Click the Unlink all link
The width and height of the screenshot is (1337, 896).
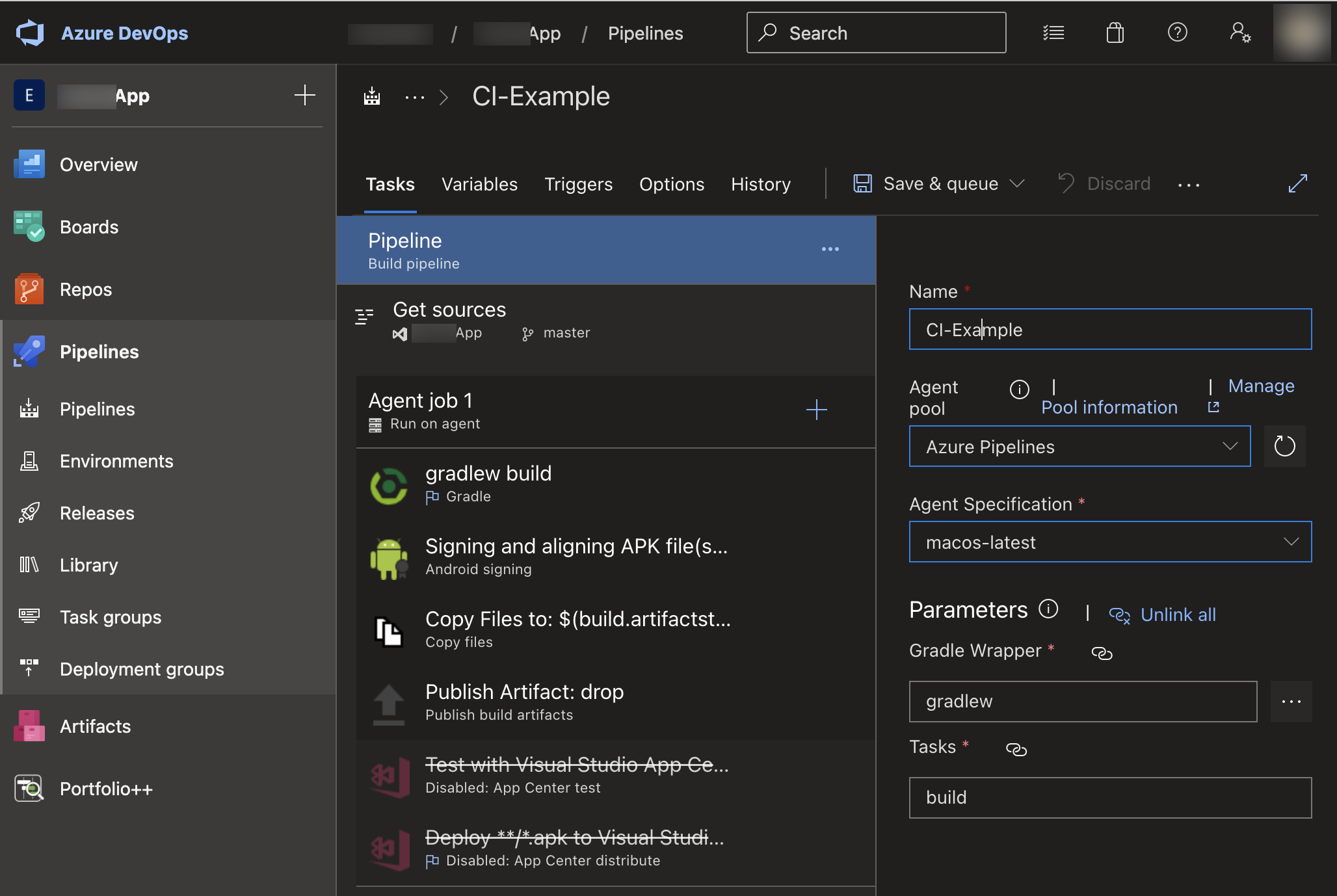point(1178,614)
